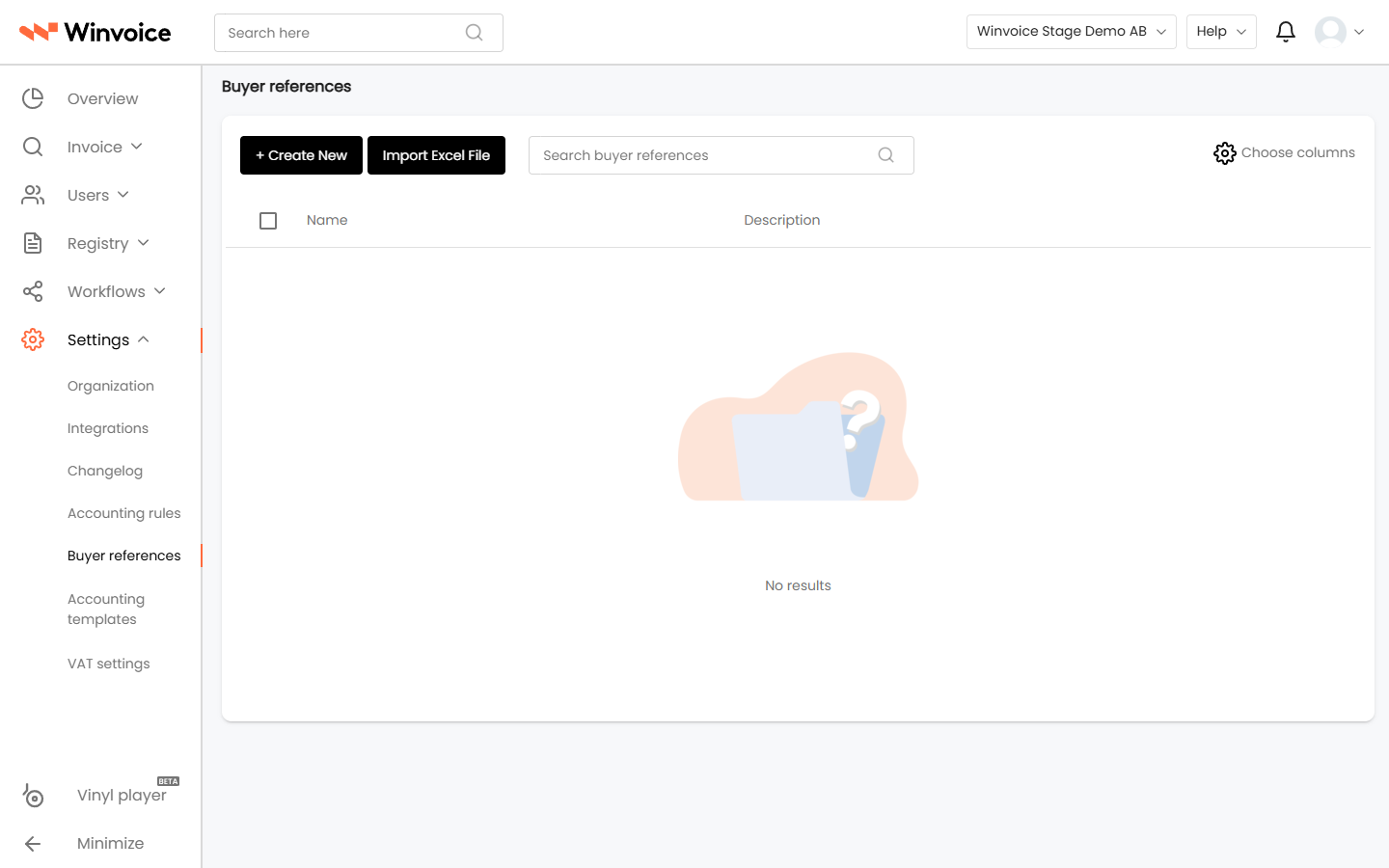Image resolution: width=1389 pixels, height=868 pixels.
Task: Click the Create New button
Action: pos(301,155)
